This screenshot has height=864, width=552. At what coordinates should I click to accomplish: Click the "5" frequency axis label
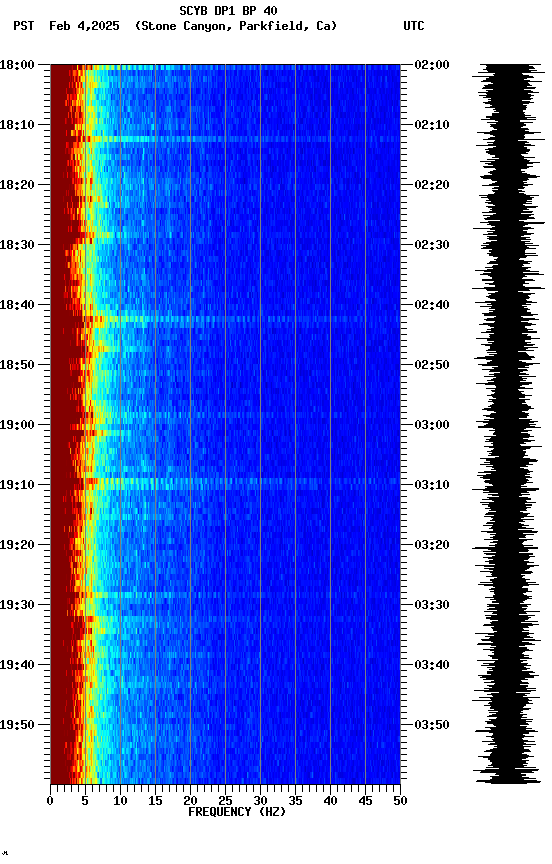[x=85, y=801]
